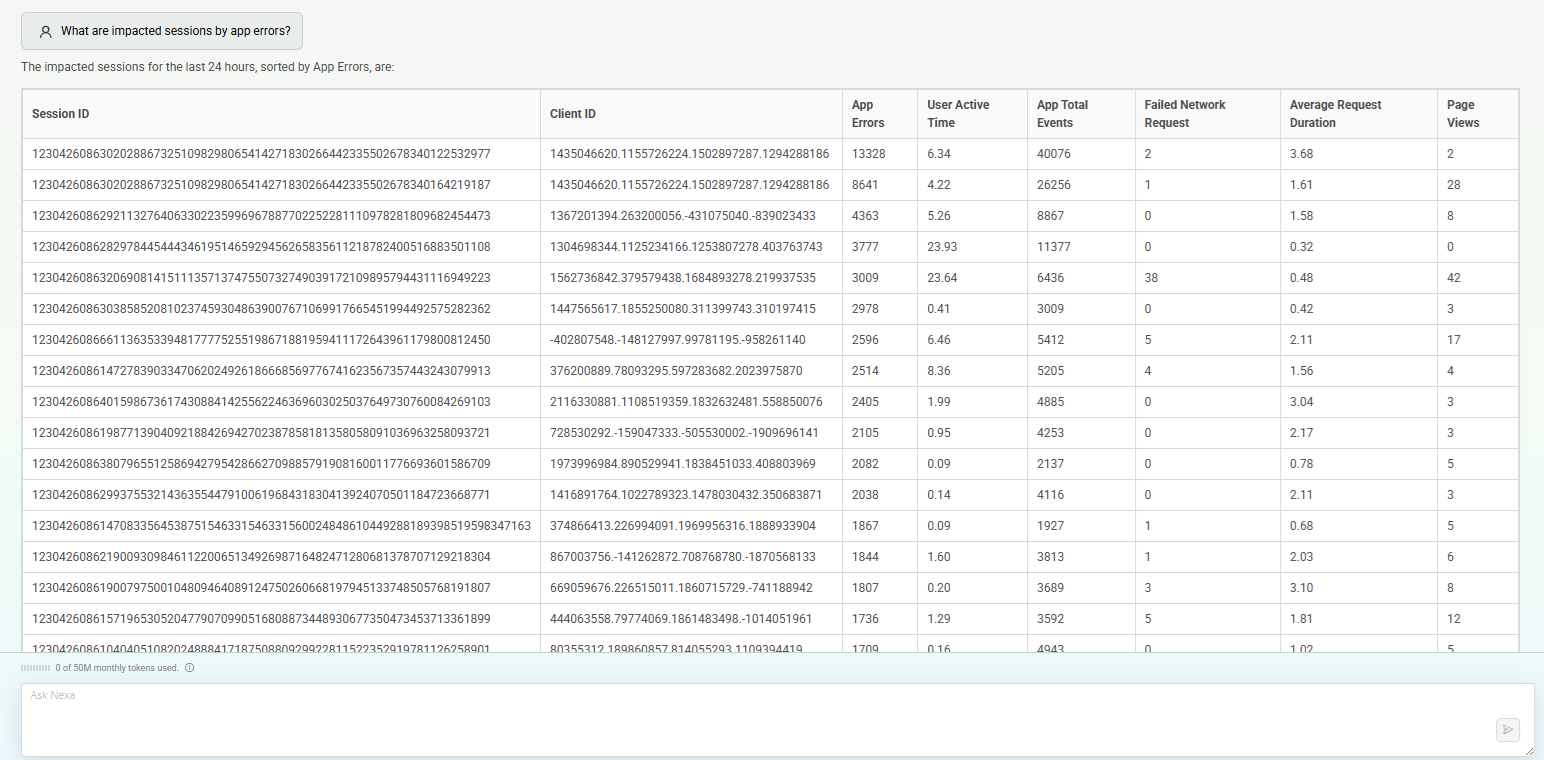Click the Client ID starting with 1367201394
1544x760 pixels.
(683, 216)
